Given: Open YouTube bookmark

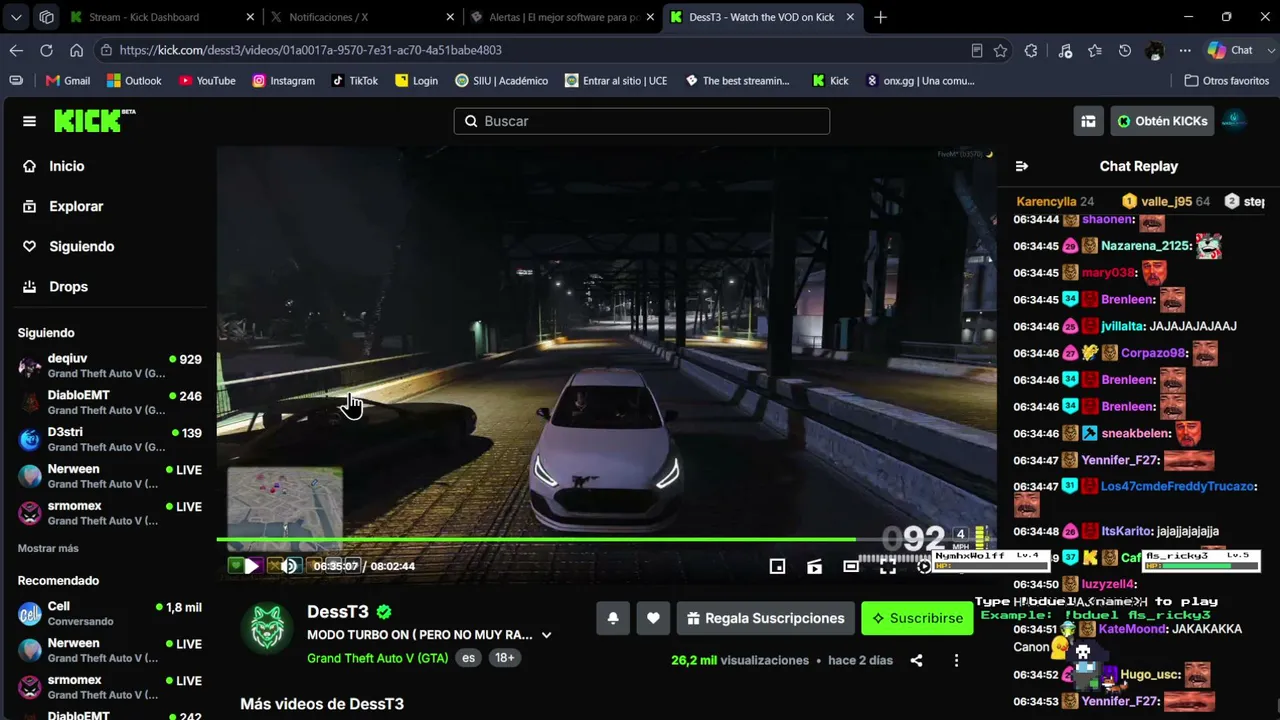Looking at the screenshot, I should [x=207, y=81].
